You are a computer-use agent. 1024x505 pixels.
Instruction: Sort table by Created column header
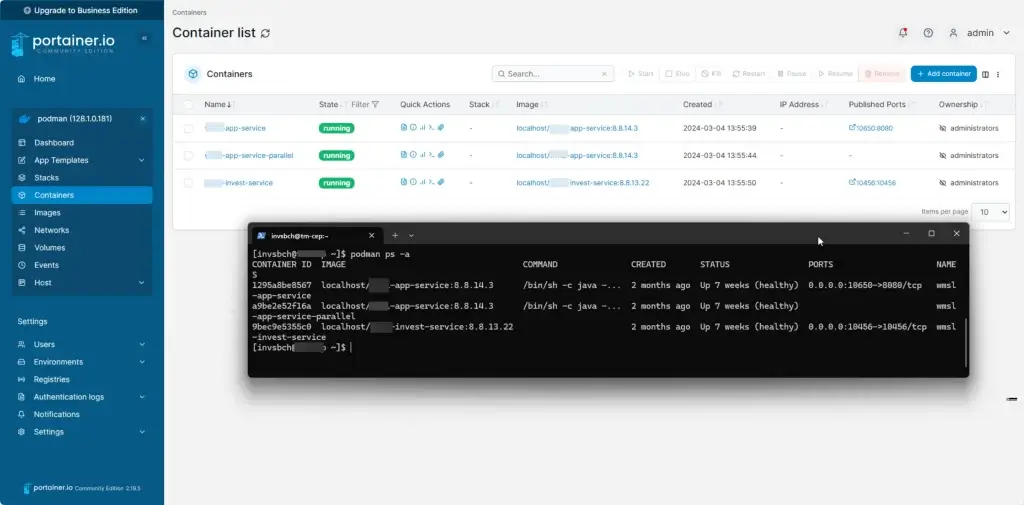(703, 105)
